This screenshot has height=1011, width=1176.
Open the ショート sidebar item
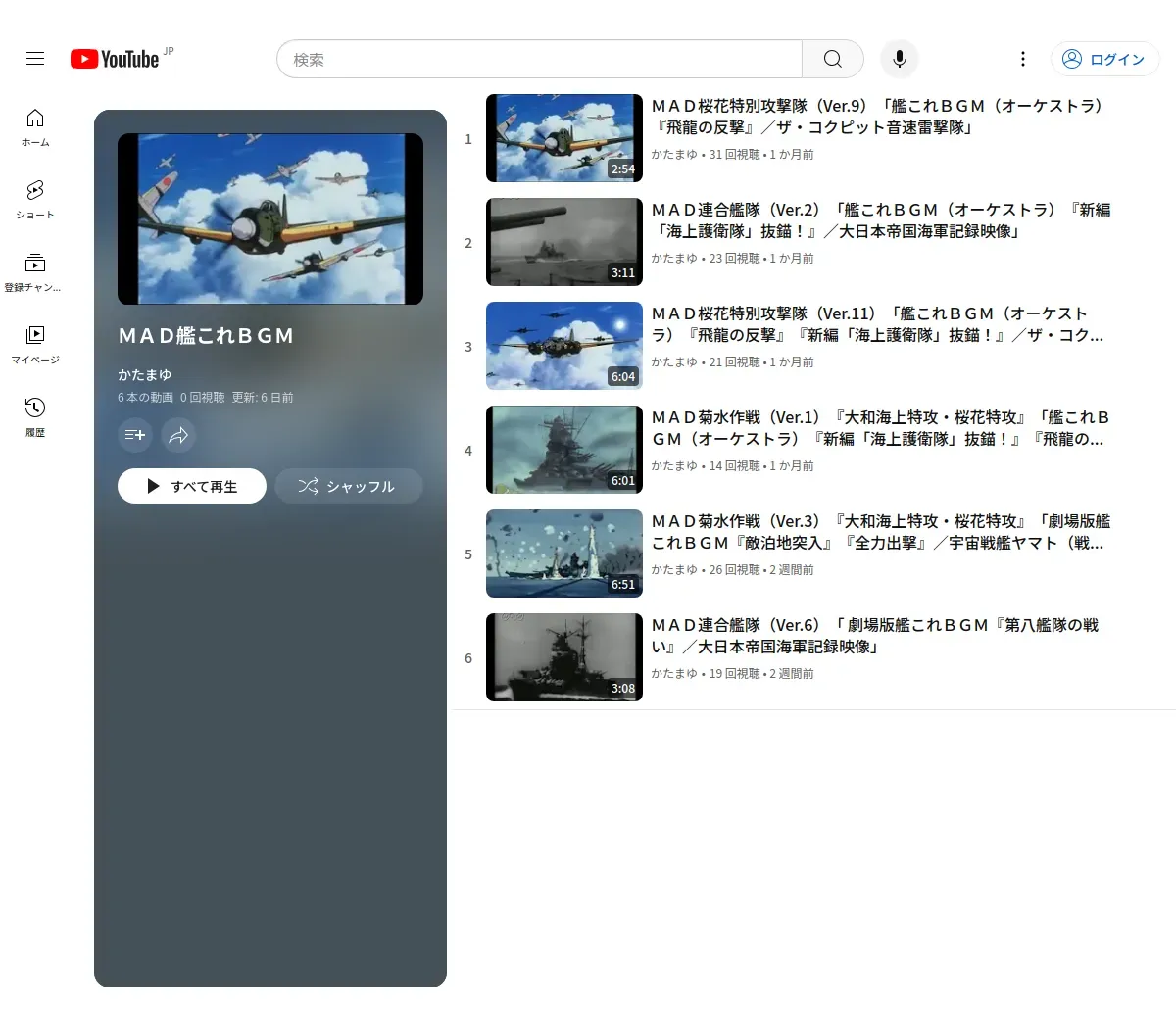(35, 200)
